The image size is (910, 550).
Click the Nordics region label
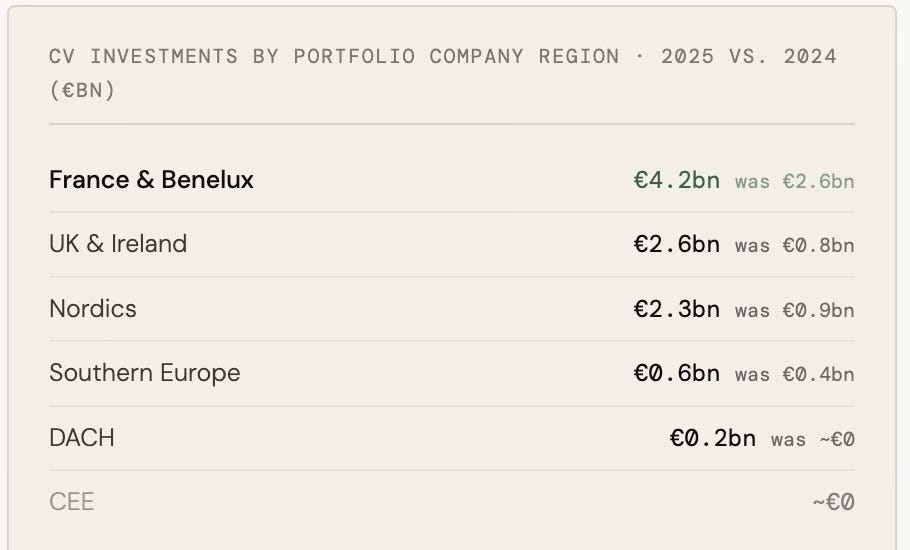[x=93, y=309]
